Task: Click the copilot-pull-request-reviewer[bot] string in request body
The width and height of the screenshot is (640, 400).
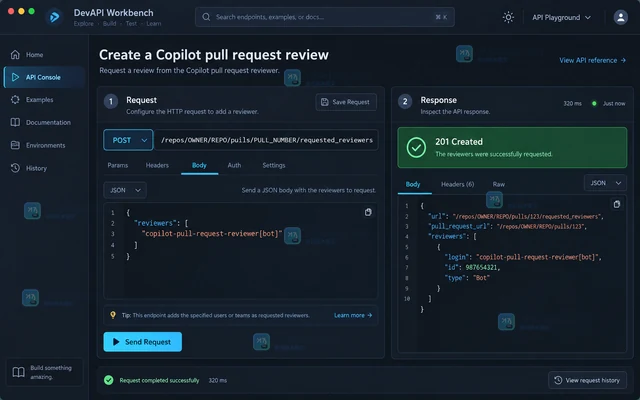Action: (x=212, y=234)
